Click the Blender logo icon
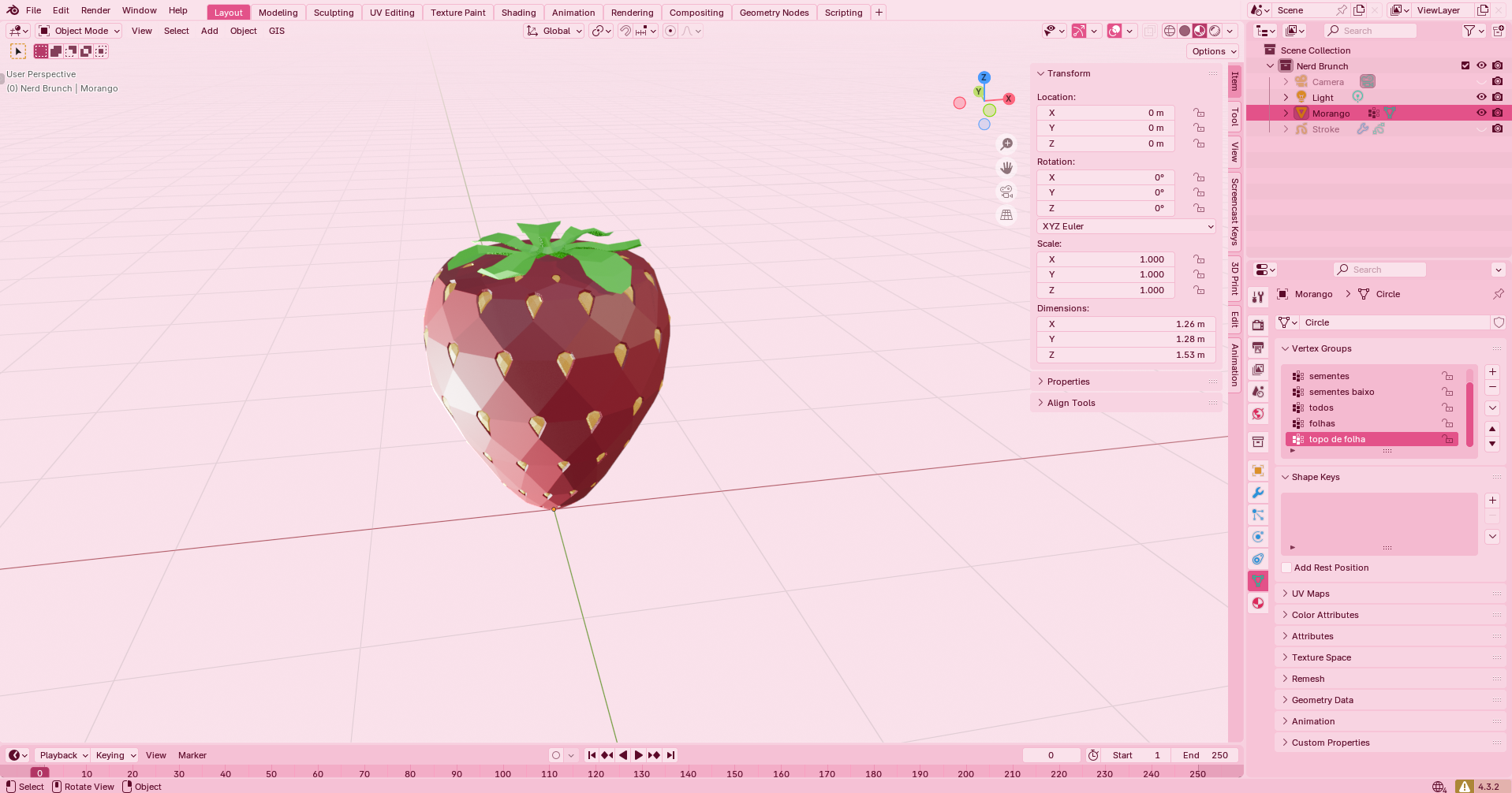1512x793 pixels. (13, 10)
